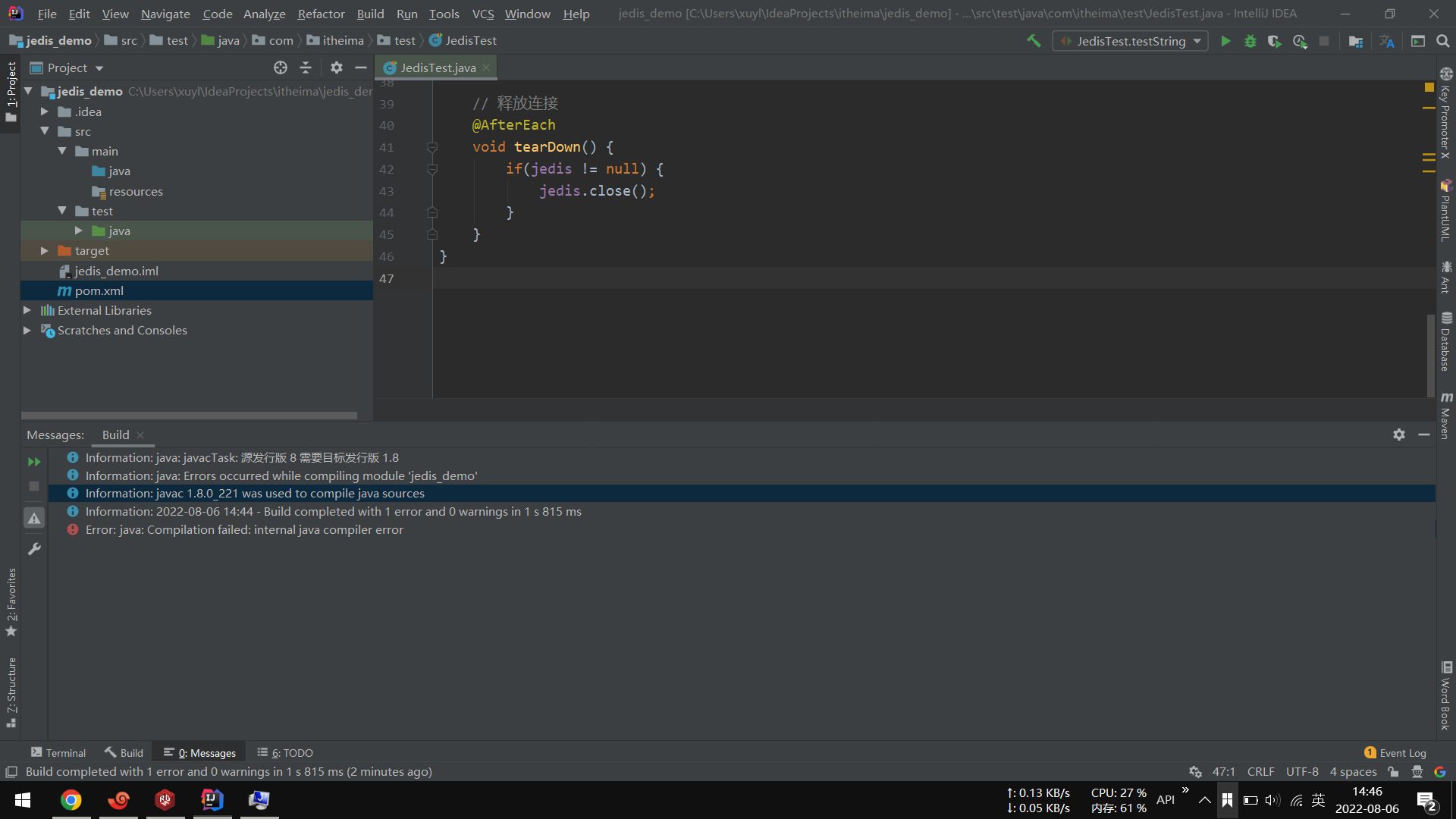
Task: Toggle read-only lock icon in status bar
Action: (1393, 772)
